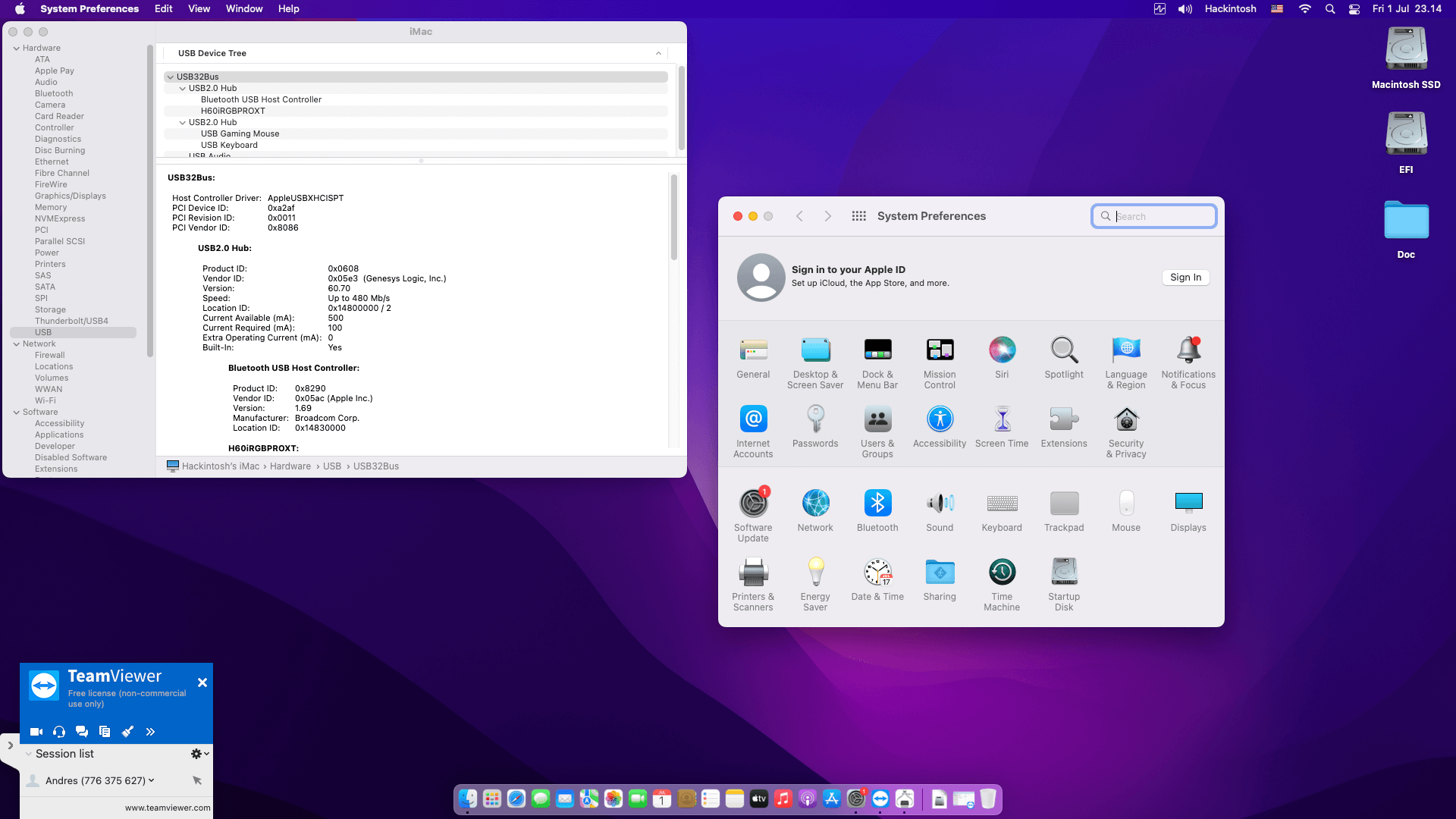
Task: Open Energy Saver preferences
Action: (x=815, y=585)
